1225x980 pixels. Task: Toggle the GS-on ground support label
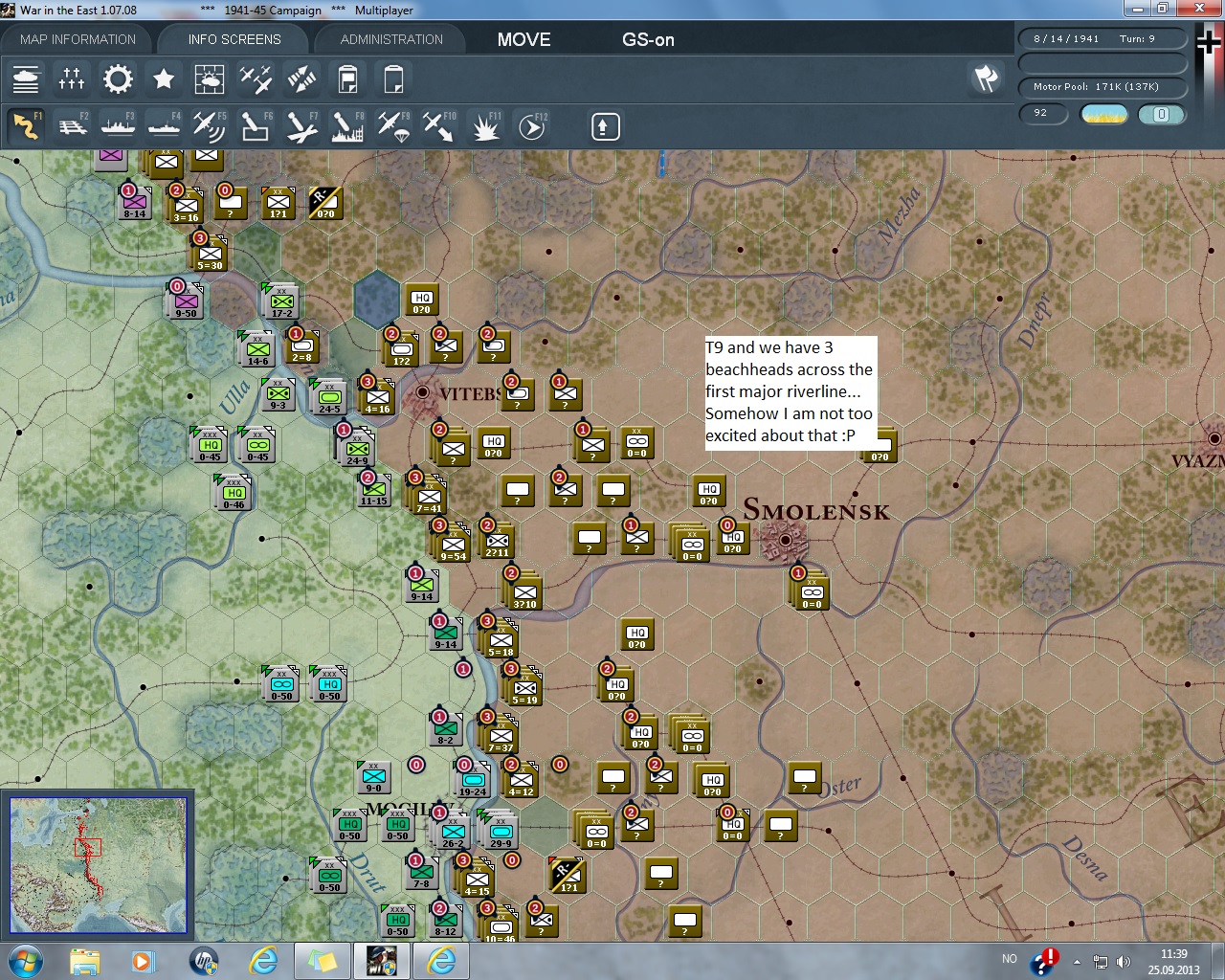[648, 39]
